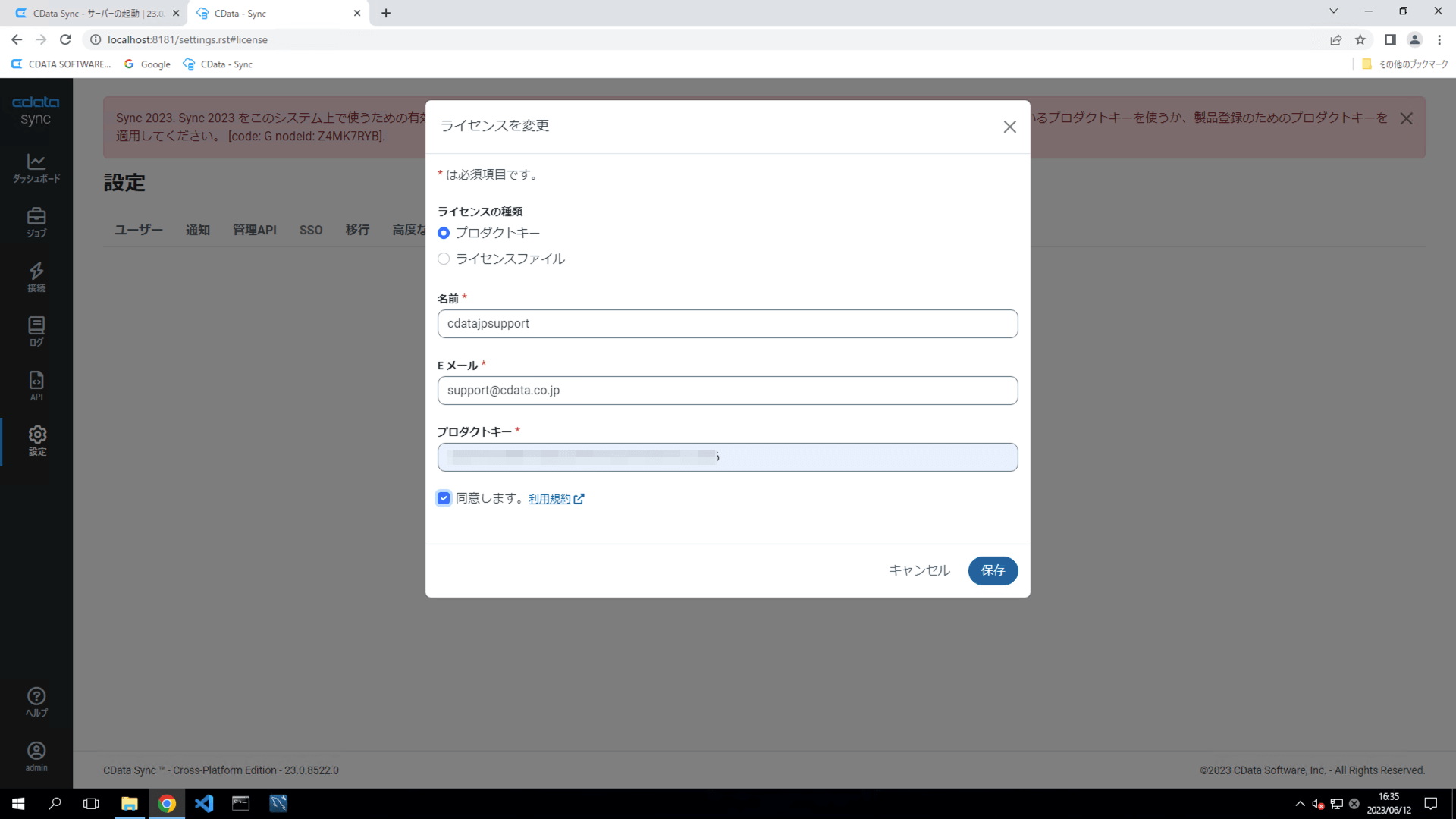This screenshot has width=1456, height=819.
Task: Show hidden system tray icons
Action: (x=1300, y=804)
